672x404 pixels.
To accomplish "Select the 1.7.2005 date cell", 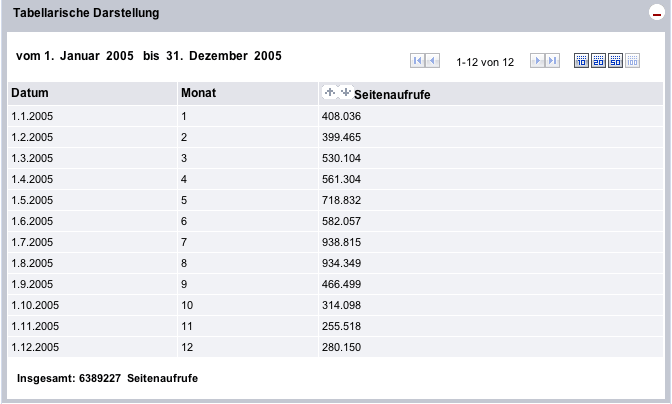I will click(32, 242).
